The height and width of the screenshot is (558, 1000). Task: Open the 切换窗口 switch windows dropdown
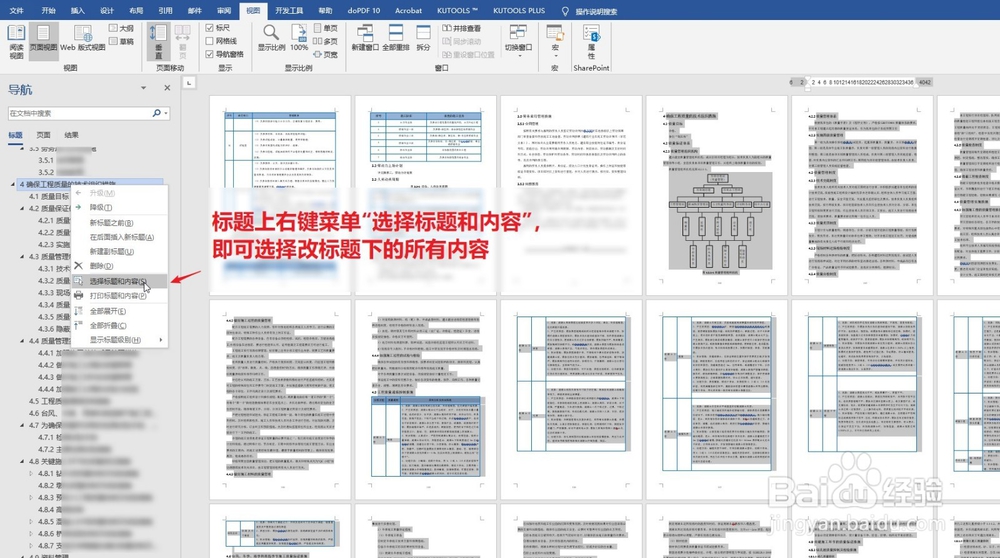tap(518, 42)
